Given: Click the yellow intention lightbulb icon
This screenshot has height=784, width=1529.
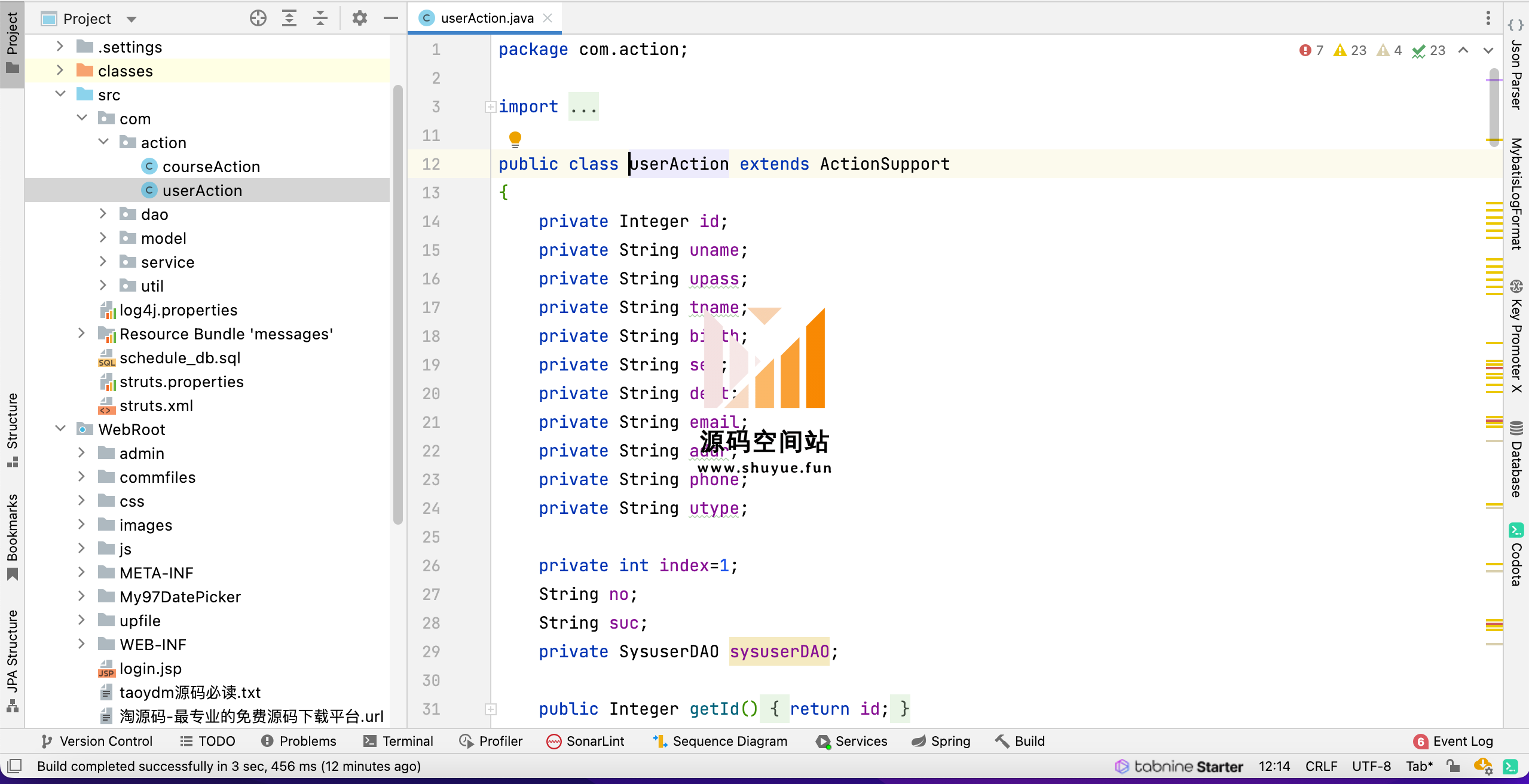Looking at the screenshot, I should [x=515, y=139].
